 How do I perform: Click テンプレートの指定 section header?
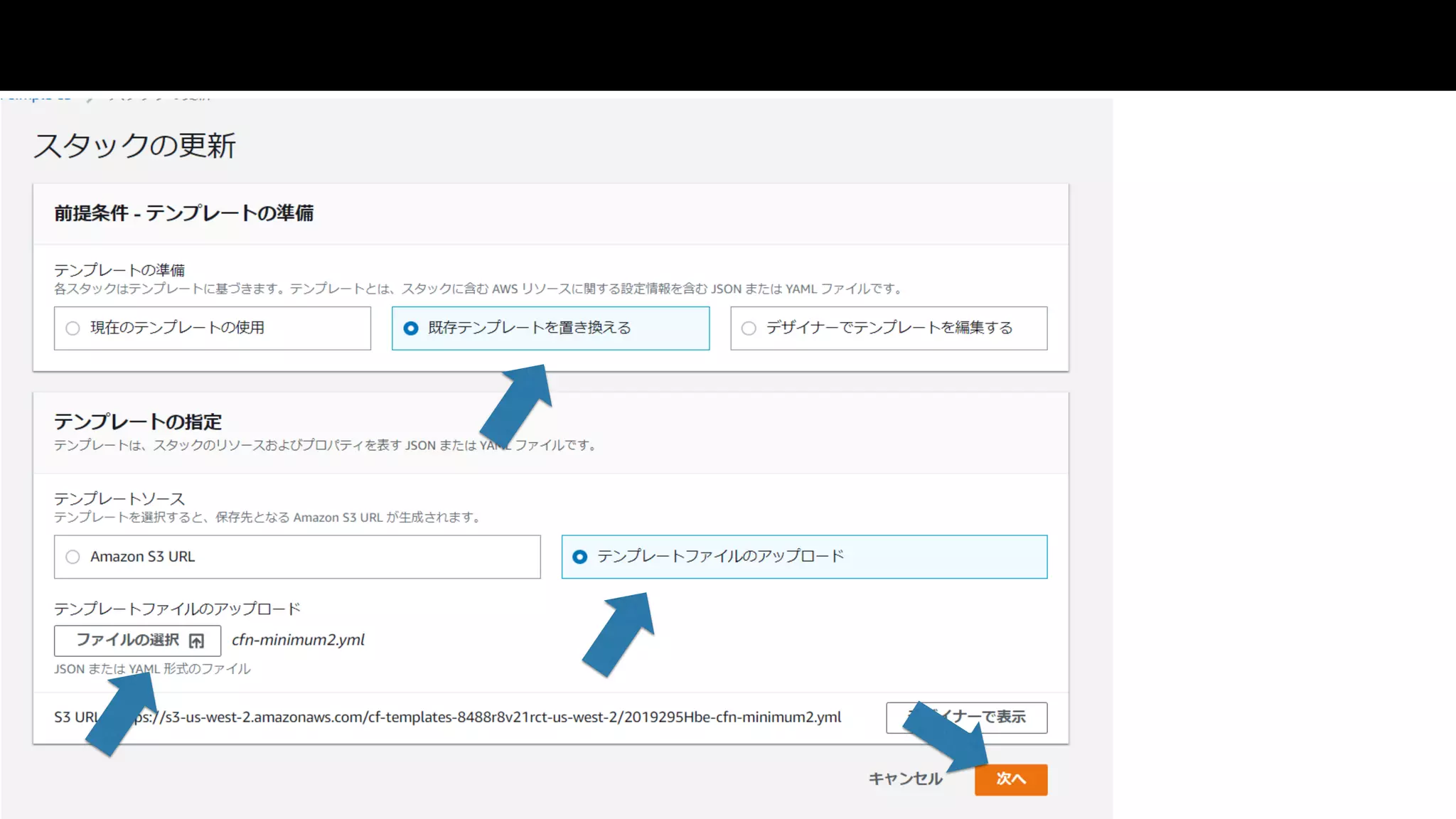click(138, 422)
